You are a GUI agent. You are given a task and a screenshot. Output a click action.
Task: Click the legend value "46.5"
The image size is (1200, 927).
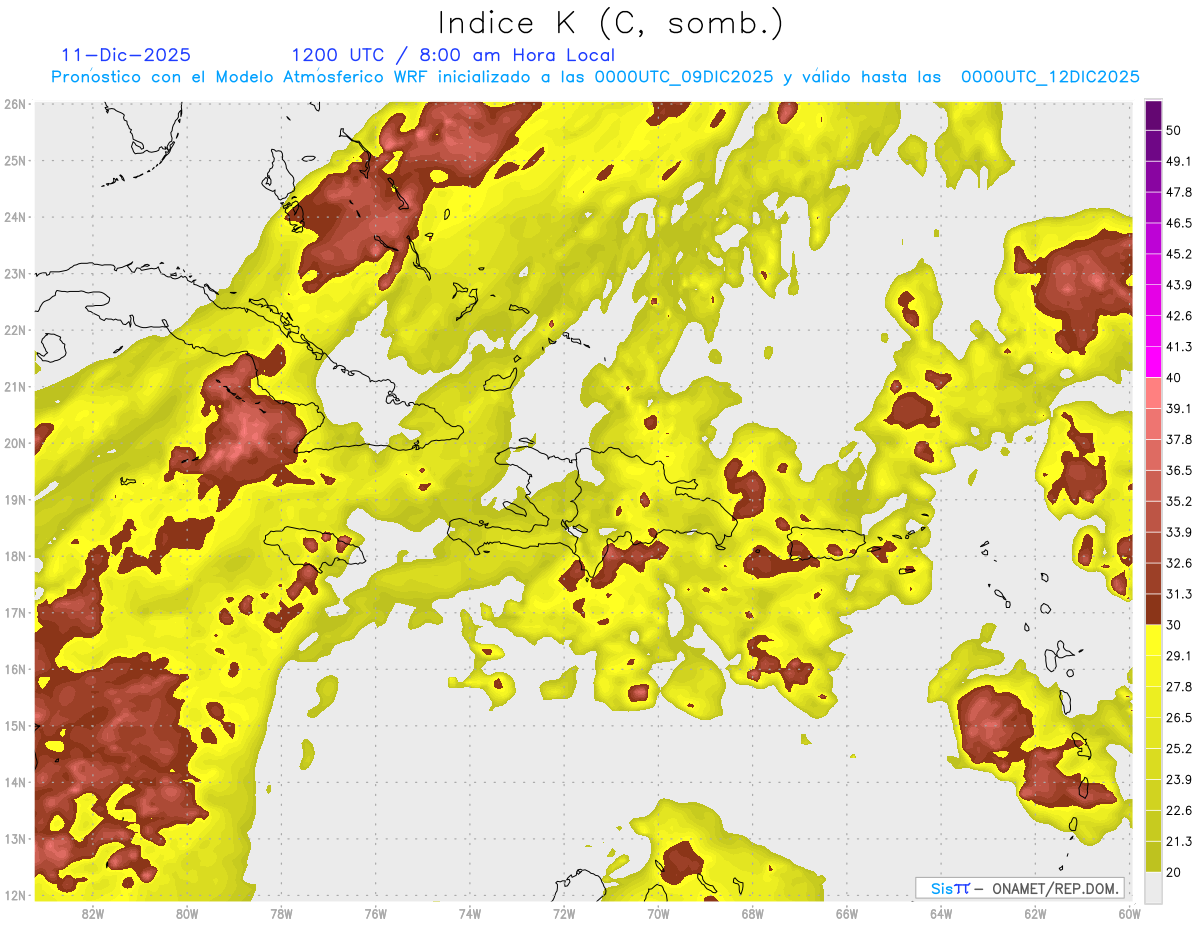pyautogui.click(x=1179, y=223)
